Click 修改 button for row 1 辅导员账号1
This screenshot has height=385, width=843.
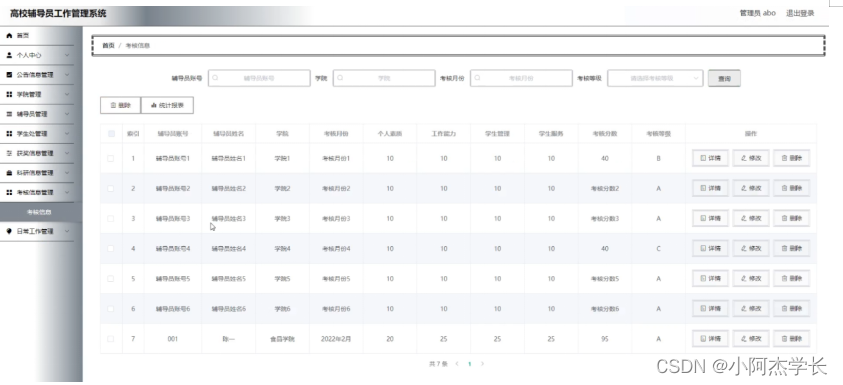click(x=751, y=158)
